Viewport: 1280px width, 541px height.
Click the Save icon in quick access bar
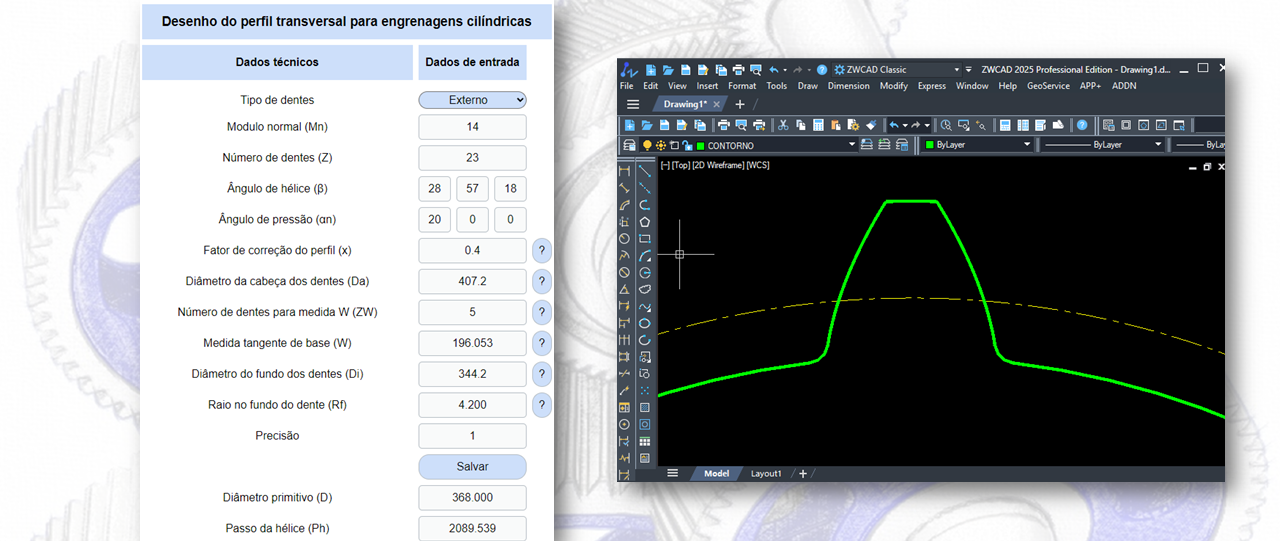[x=686, y=70]
